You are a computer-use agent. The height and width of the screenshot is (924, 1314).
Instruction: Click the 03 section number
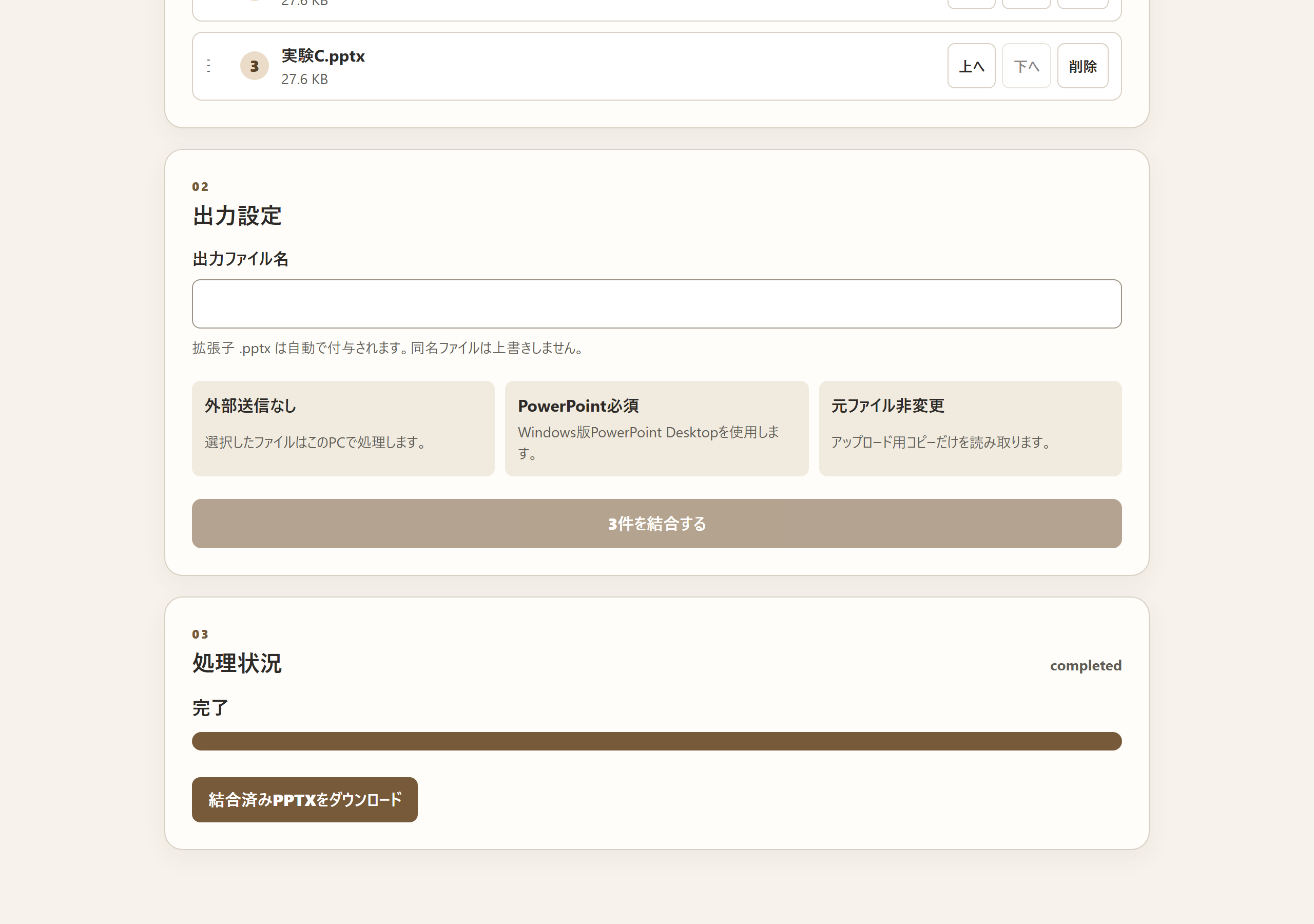(x=200, y=634)
